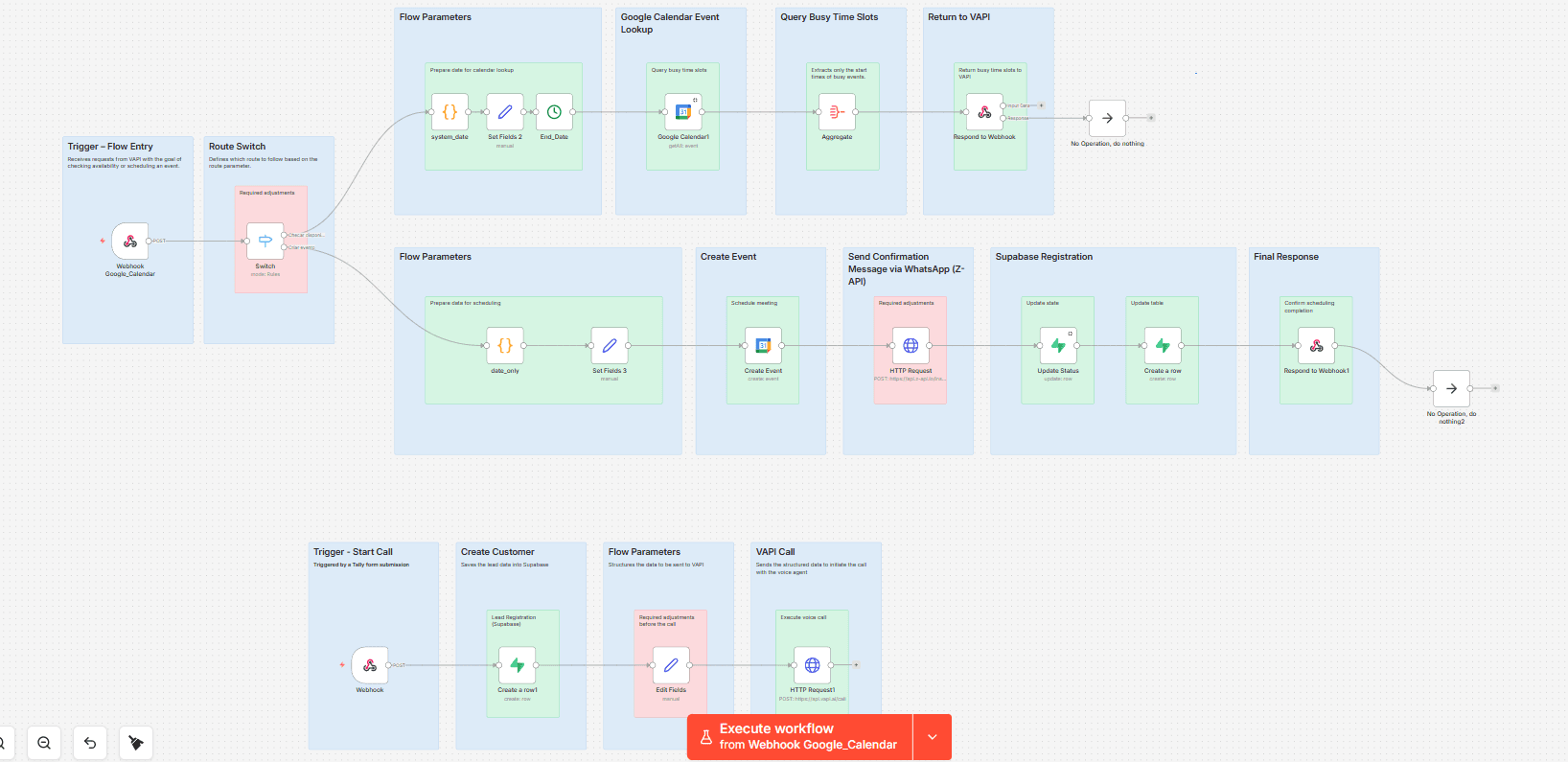The image size is (1568, 762).
Task: Select the Webhook Google_Calendar trigger node
Action: [130, 241]
